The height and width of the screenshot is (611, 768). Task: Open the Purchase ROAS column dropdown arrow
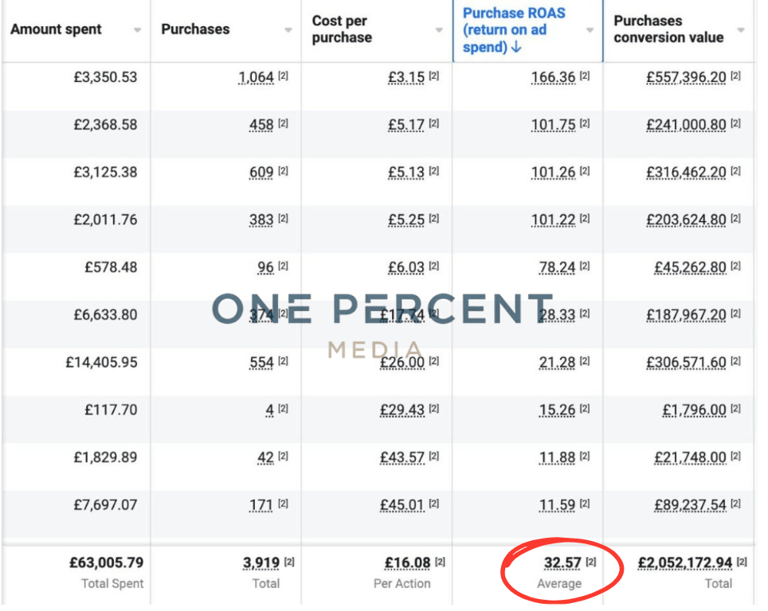point(590,30)
